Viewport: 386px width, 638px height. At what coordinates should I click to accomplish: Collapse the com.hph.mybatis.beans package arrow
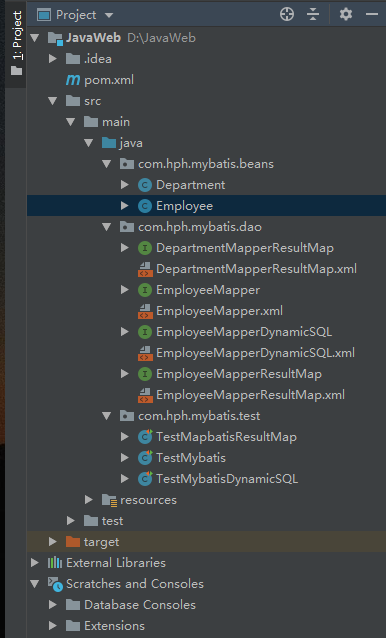point(107,164)
